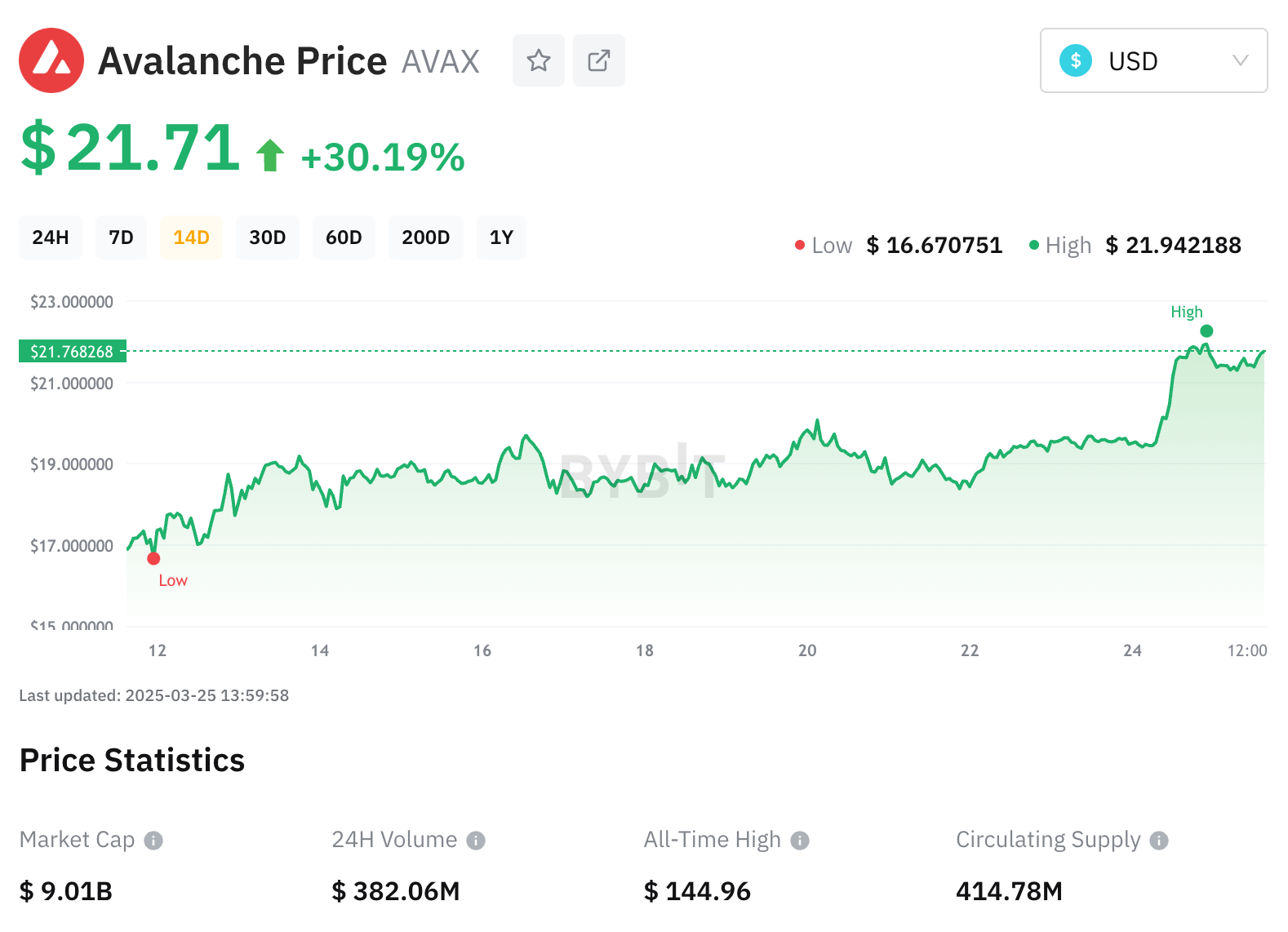Click the Market Cap info icon
The width and height of the screenshot is (1288, 932).
coord(153,841)
